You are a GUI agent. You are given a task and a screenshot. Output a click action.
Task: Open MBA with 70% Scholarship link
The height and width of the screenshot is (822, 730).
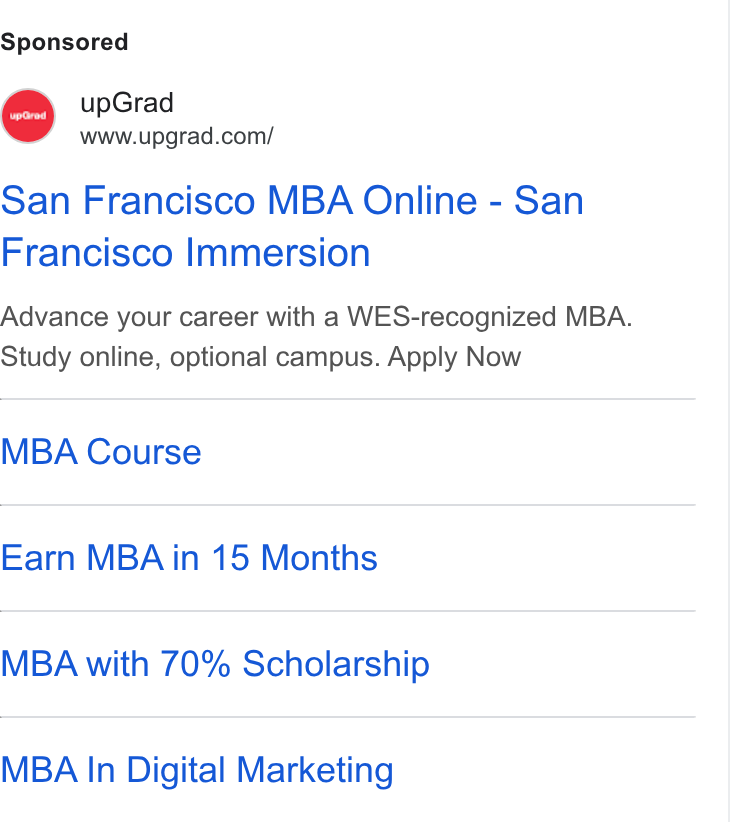[215, 664]
